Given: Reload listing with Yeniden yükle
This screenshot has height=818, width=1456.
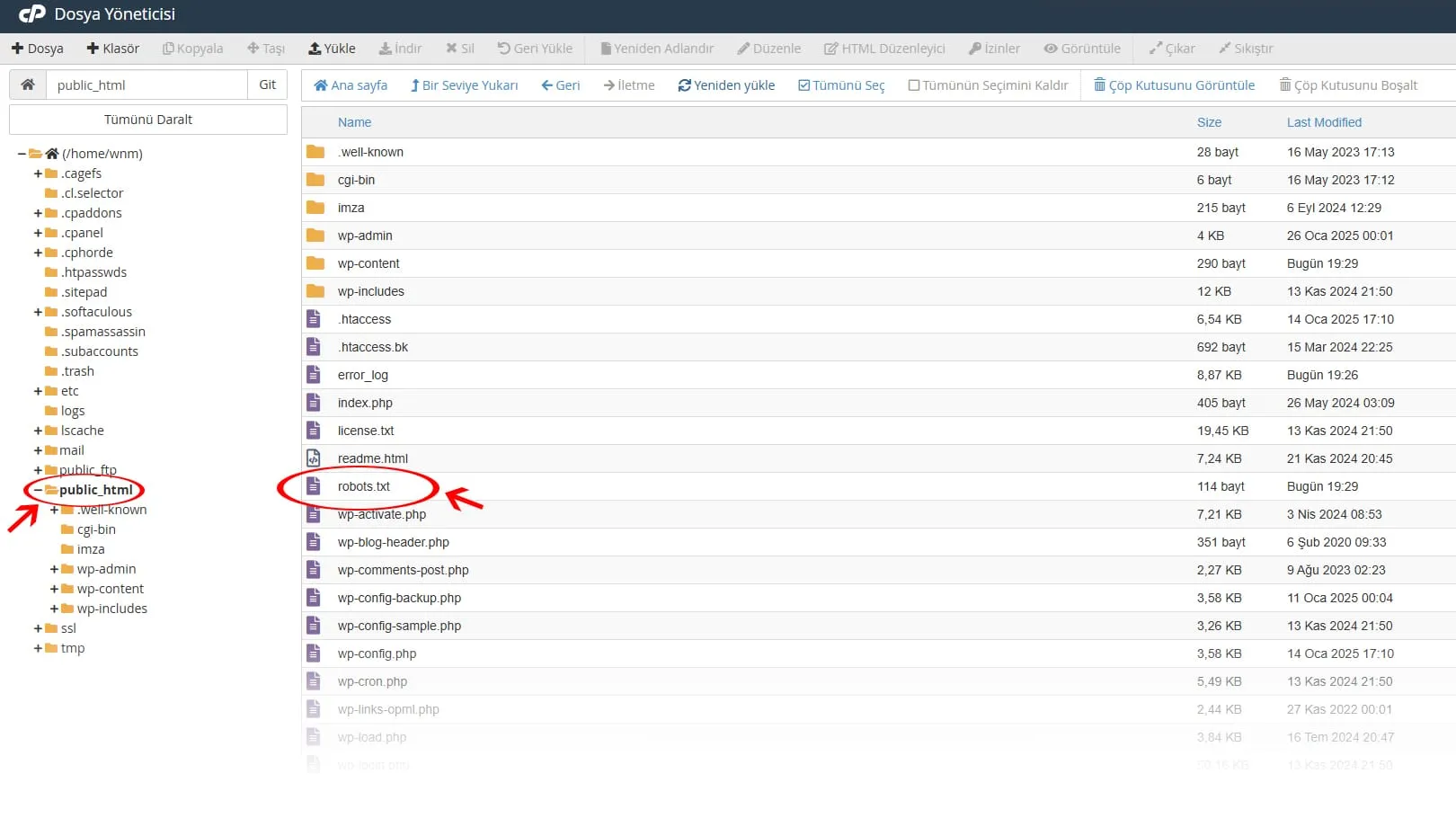Looking at the screenshot, I should [x=726, y=85].
